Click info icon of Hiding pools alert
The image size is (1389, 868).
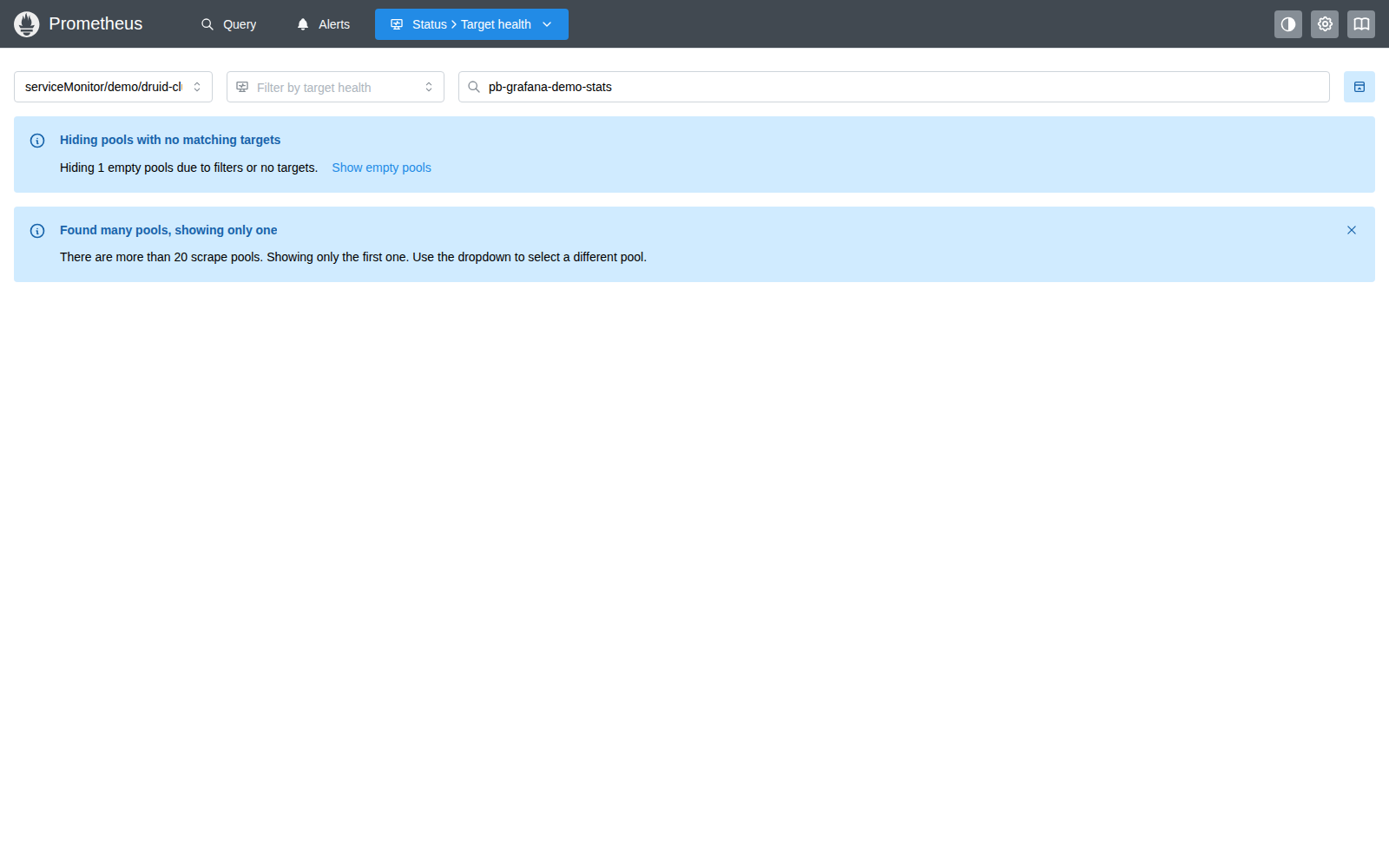[x=37, y=141]
